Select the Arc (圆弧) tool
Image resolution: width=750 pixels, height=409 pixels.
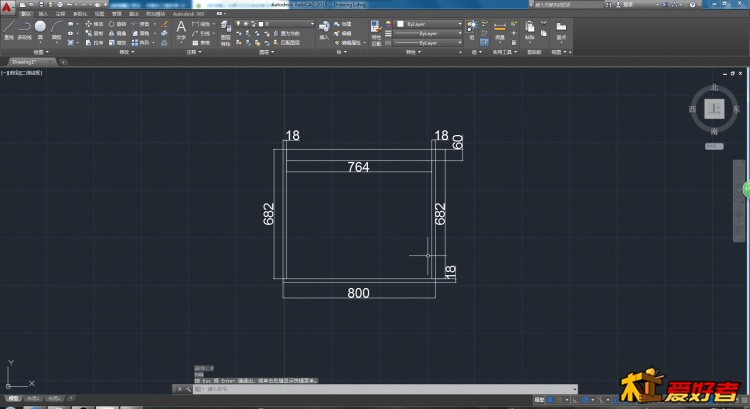pyautogui.click(x=57, y=30)
